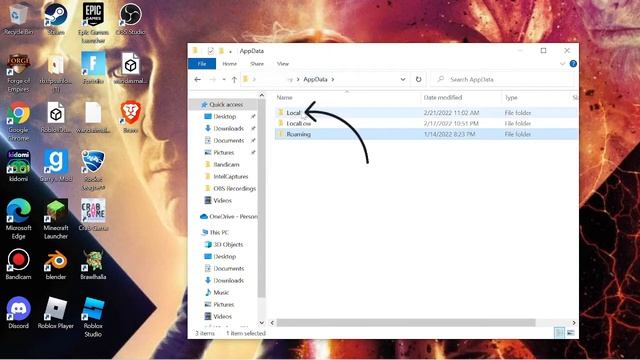This screenshot has width=640, height=360.
Task: Switch to details view layout icon
Action: coord(560,333)
